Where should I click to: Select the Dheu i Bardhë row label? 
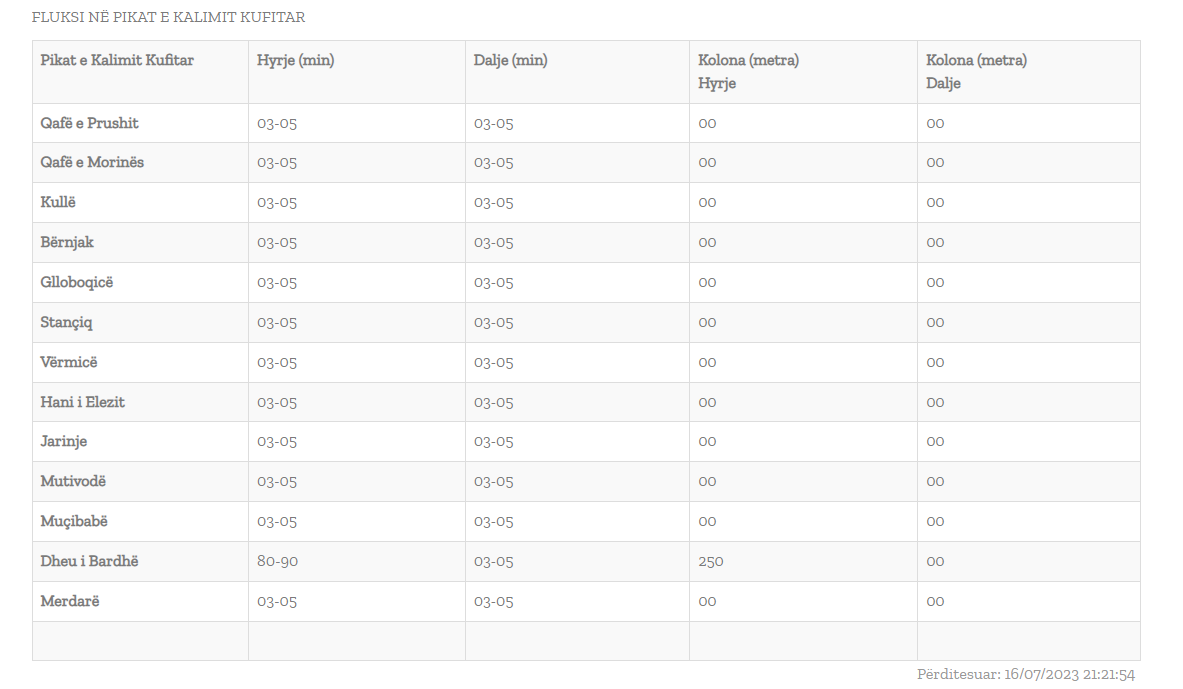point(90,561)
